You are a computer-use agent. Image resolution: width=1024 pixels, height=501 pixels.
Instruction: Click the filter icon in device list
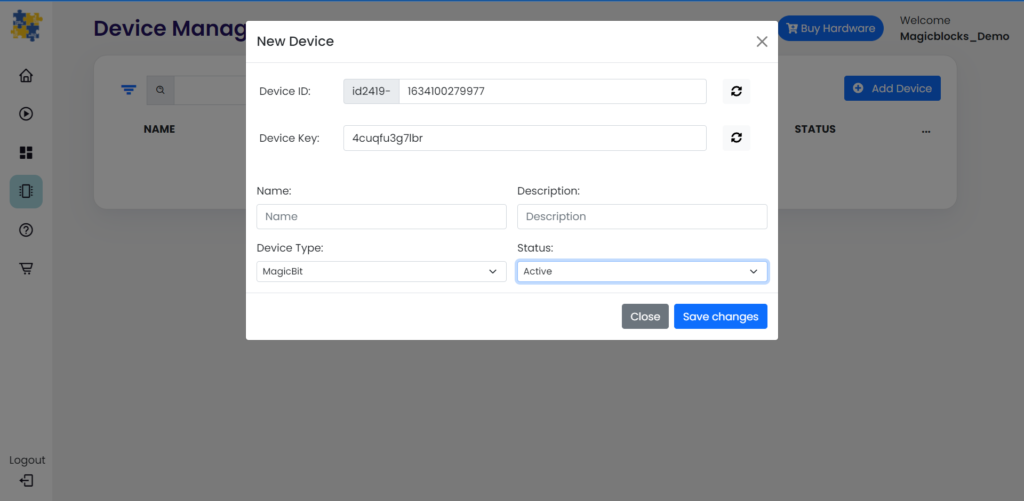coord(128,90)
